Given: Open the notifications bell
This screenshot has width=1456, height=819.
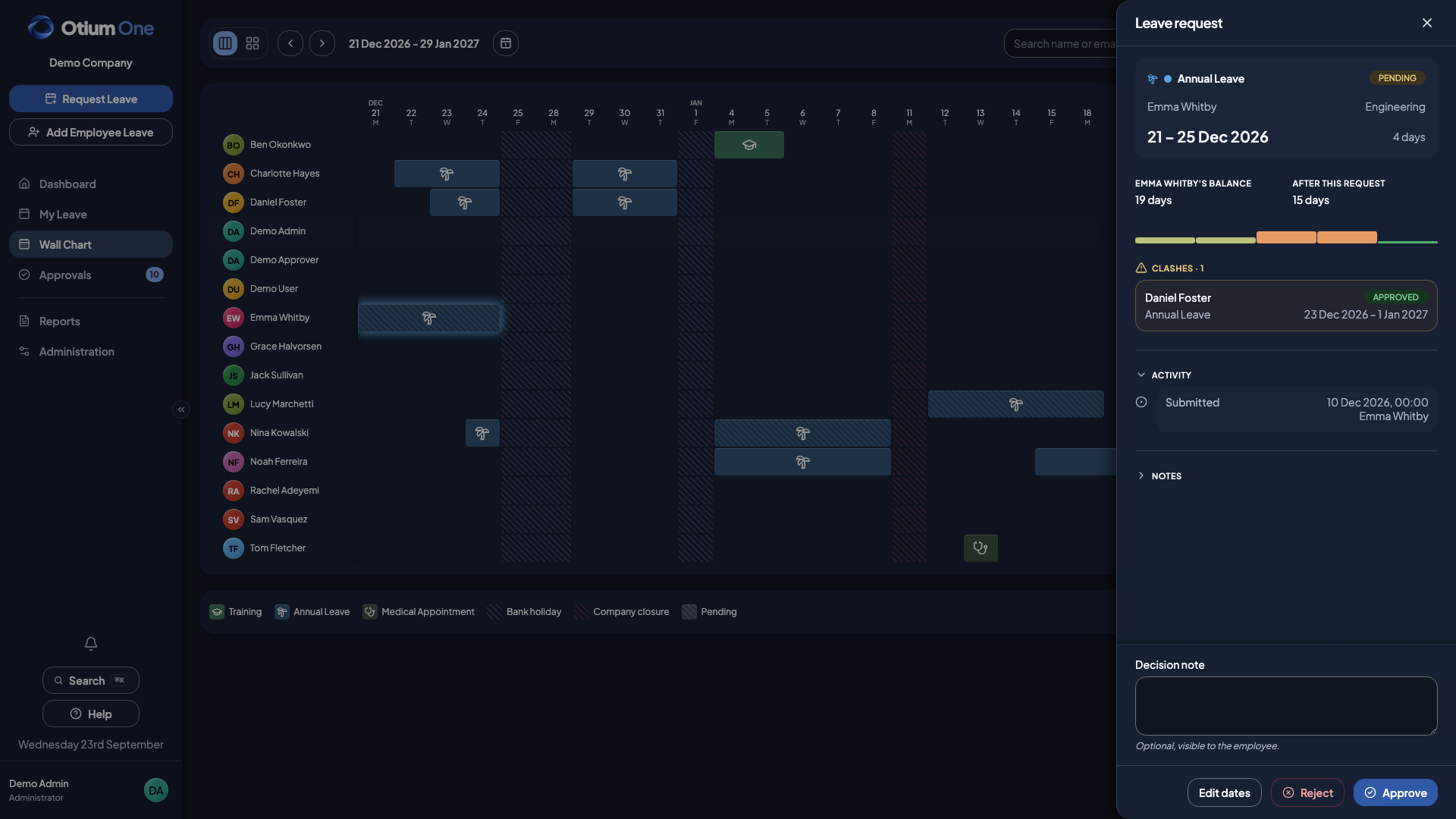Looking at the screenshot, I should coord(91,644).
